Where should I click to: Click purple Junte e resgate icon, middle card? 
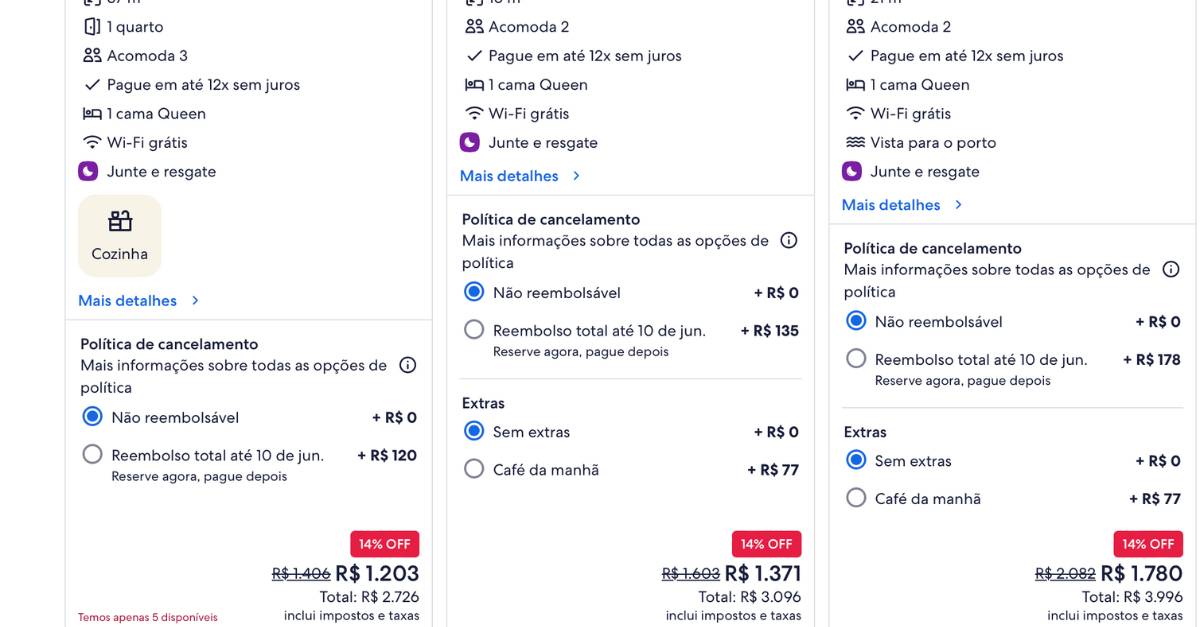pos(470,142)
